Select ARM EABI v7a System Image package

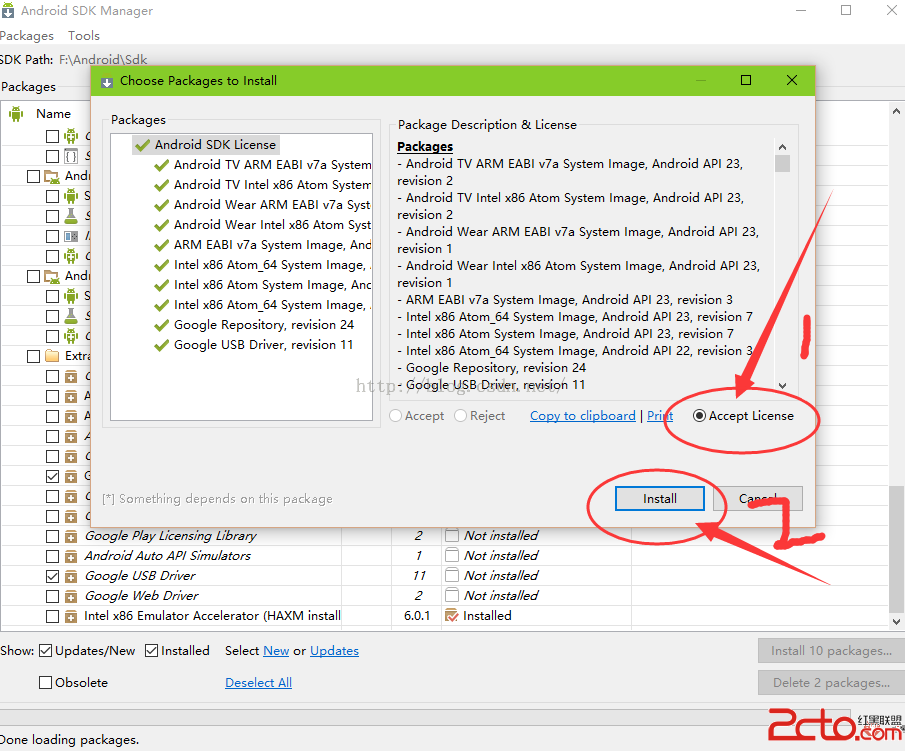(x=272, y=245)
